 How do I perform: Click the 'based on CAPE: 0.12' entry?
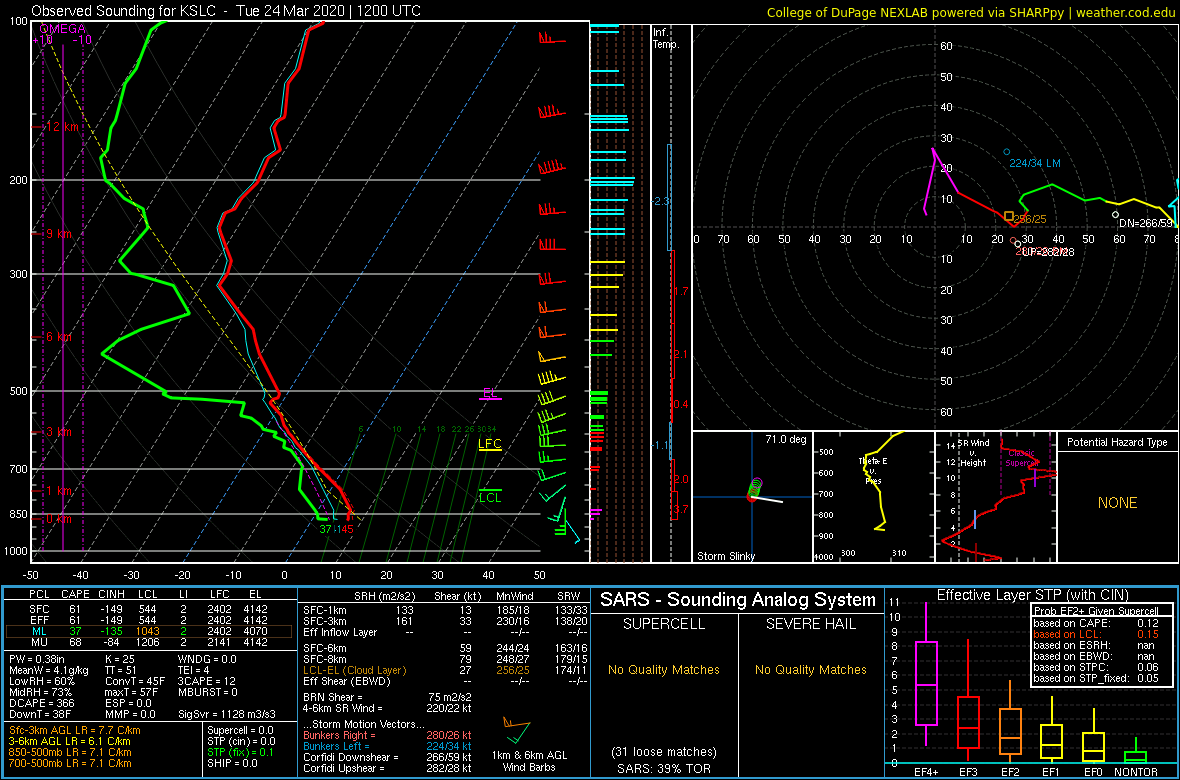tap(1095, 623)
